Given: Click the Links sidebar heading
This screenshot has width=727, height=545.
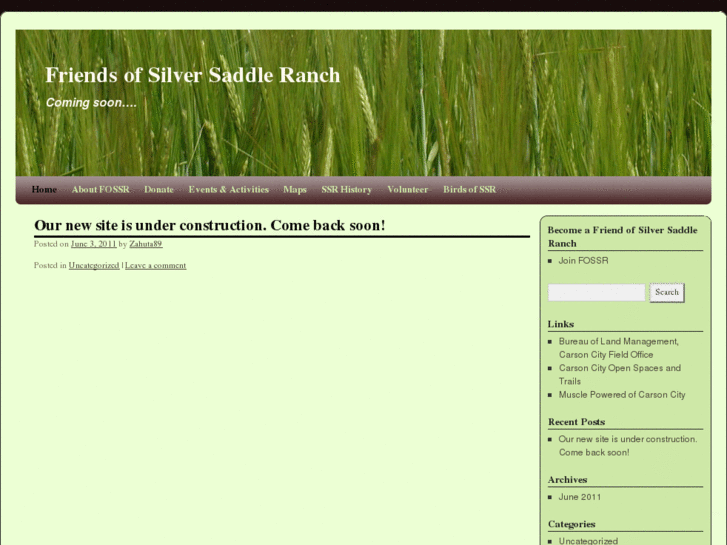Looking at the screenshot, I should [561, 324].
